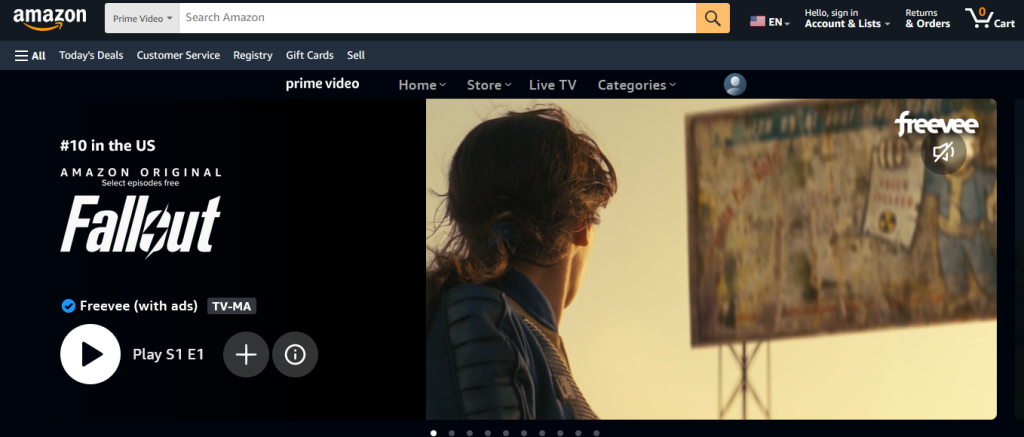The height and width of the screenshot is (437, 1024).
Task: Click the blue Freevee checkmark badge
Action: (x=68, y=306)
